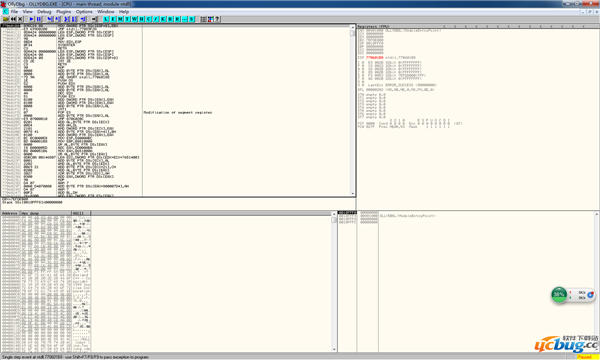Show Call stack with the K button
This screenshot has height=360, width=600.
pyautogui.click(x=163, y=19)
